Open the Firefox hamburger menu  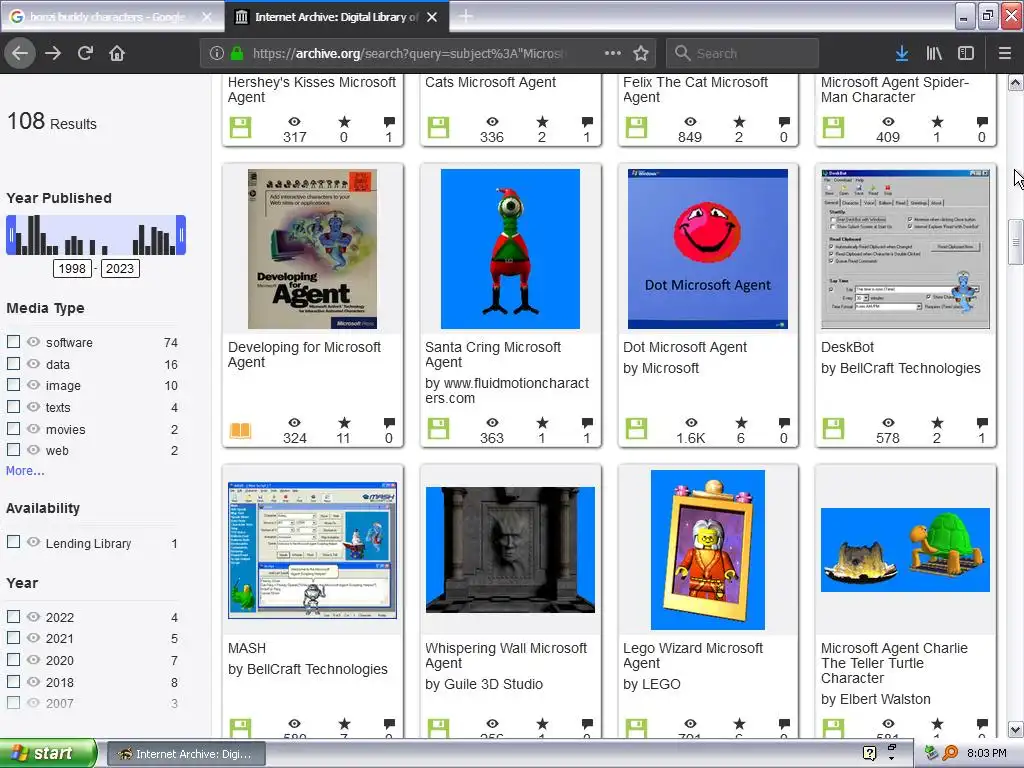coord(1004,53)
